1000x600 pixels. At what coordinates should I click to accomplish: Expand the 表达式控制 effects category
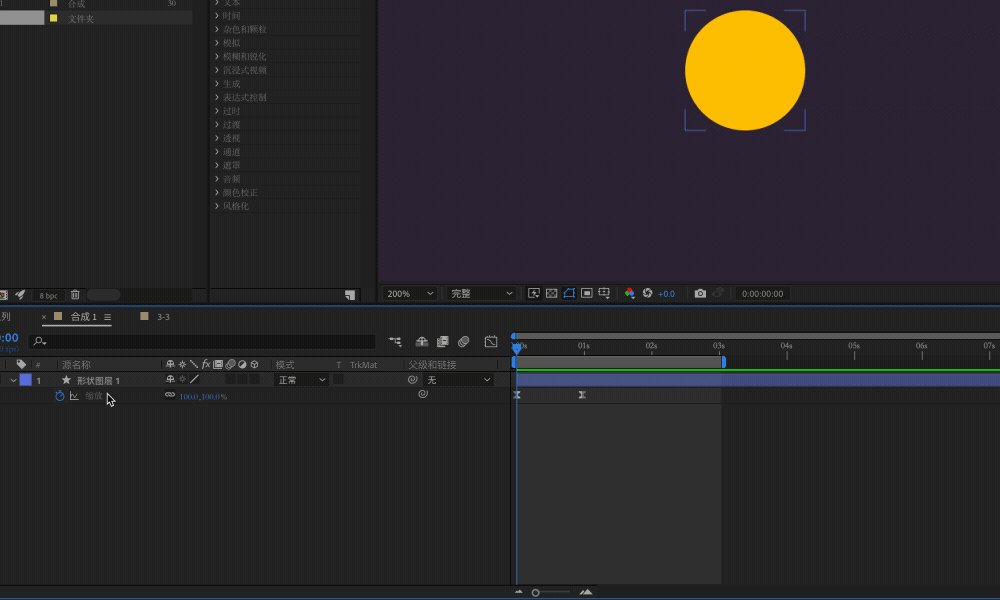tap(217, 98)
